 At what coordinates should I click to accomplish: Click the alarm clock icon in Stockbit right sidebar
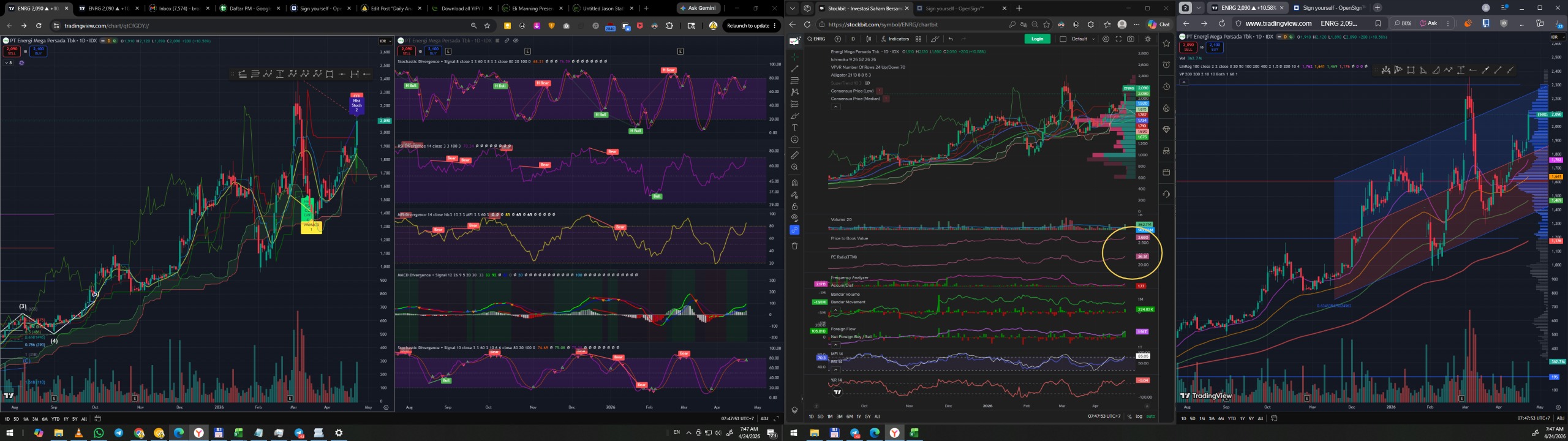click(x=1166, y=65)
